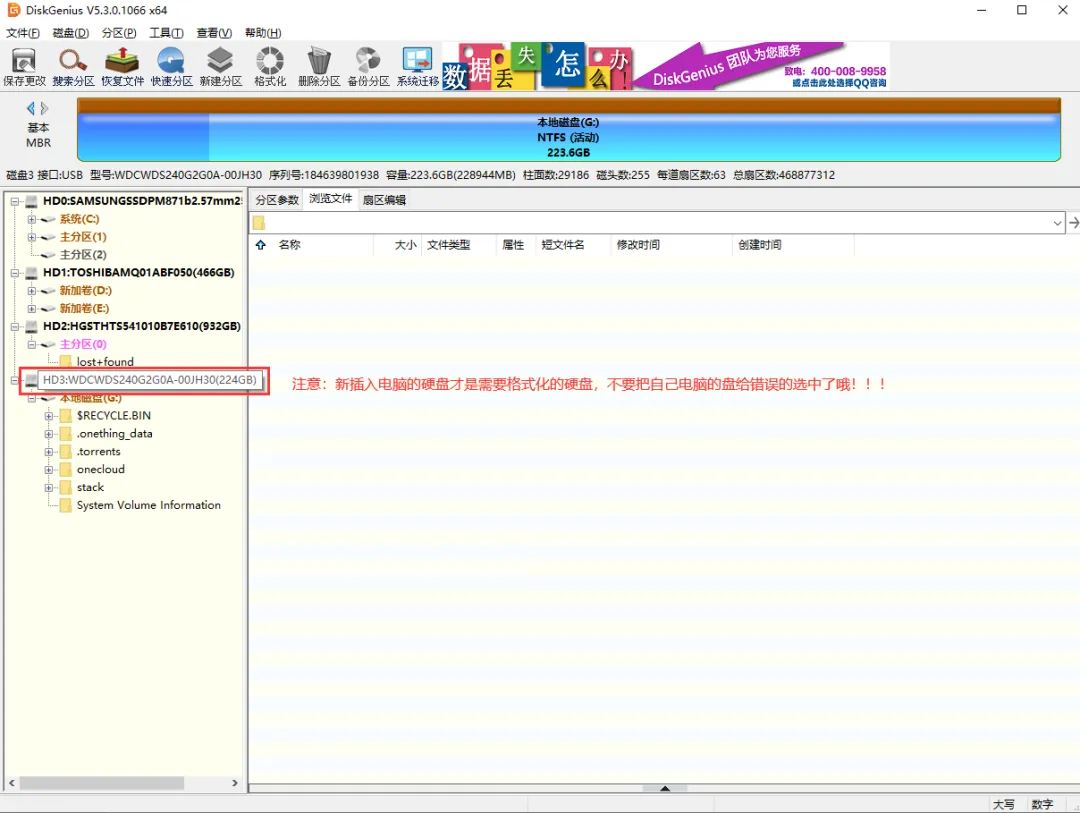Switch to the 分区参数 tab
This screenshot has width=1080, height=813.
point(277,200)
